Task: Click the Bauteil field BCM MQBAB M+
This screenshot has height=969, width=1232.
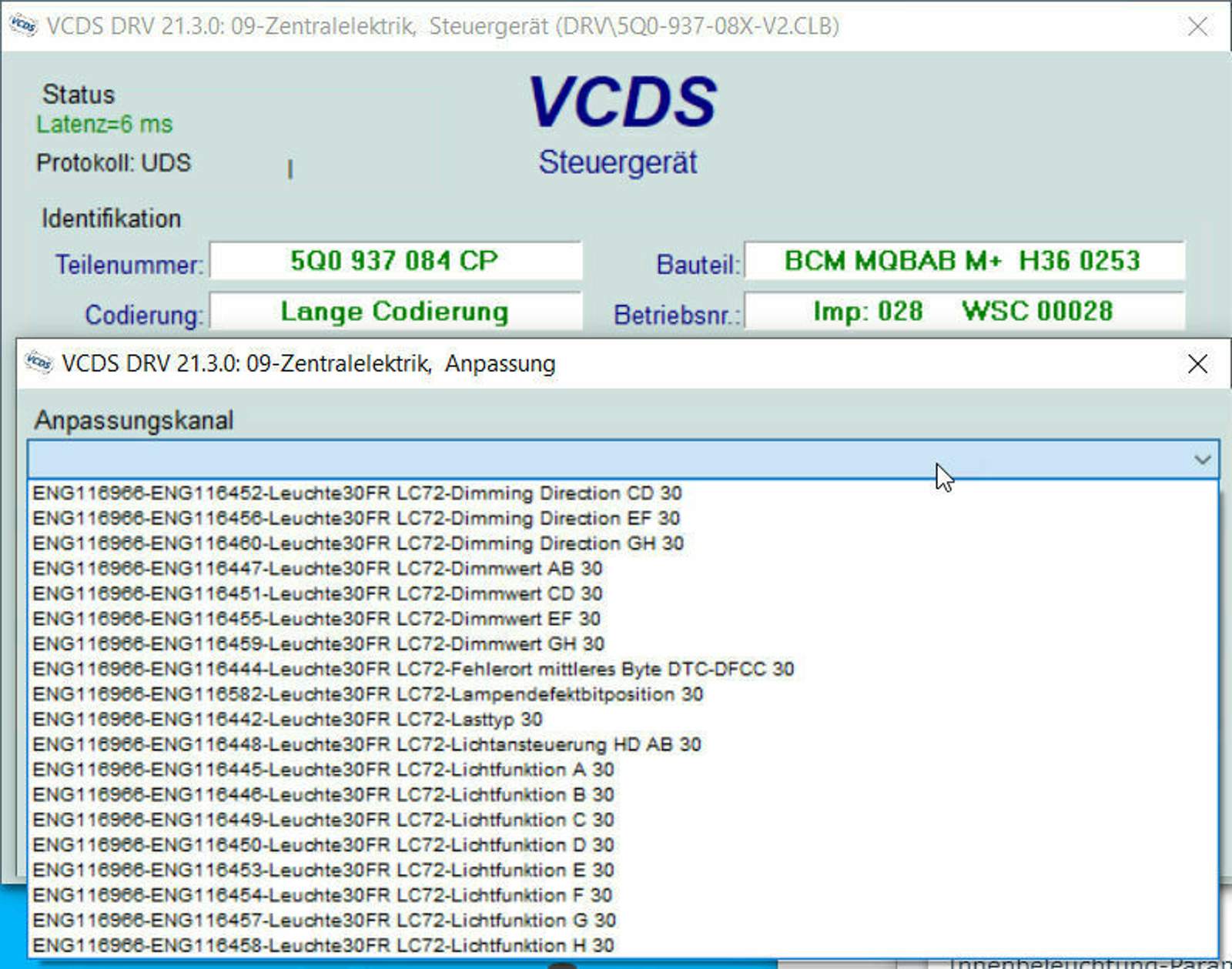Action: click(x=964, y=261)
